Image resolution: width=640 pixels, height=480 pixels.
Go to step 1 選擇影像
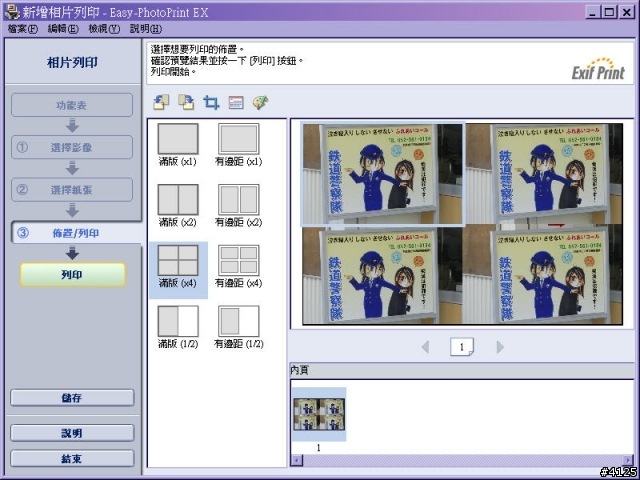(x=72, y=147)
